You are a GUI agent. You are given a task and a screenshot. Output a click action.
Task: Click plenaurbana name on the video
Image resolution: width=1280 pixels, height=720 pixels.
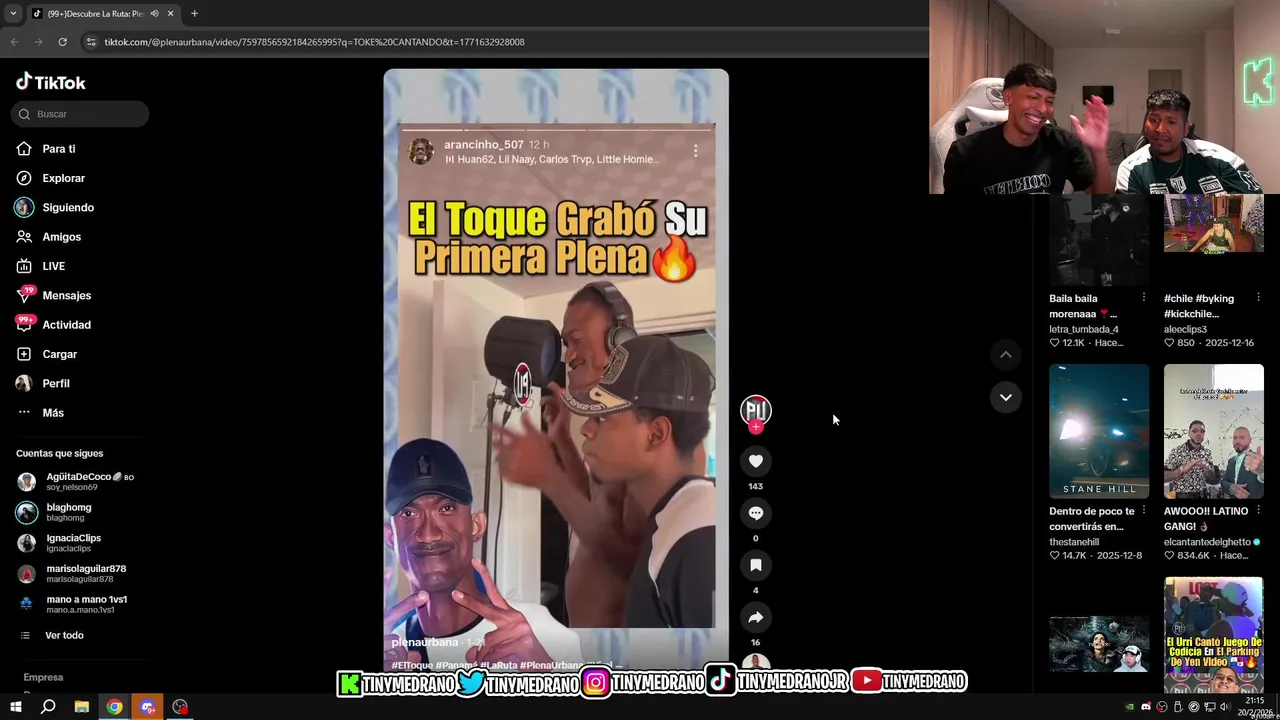(424, 642)
